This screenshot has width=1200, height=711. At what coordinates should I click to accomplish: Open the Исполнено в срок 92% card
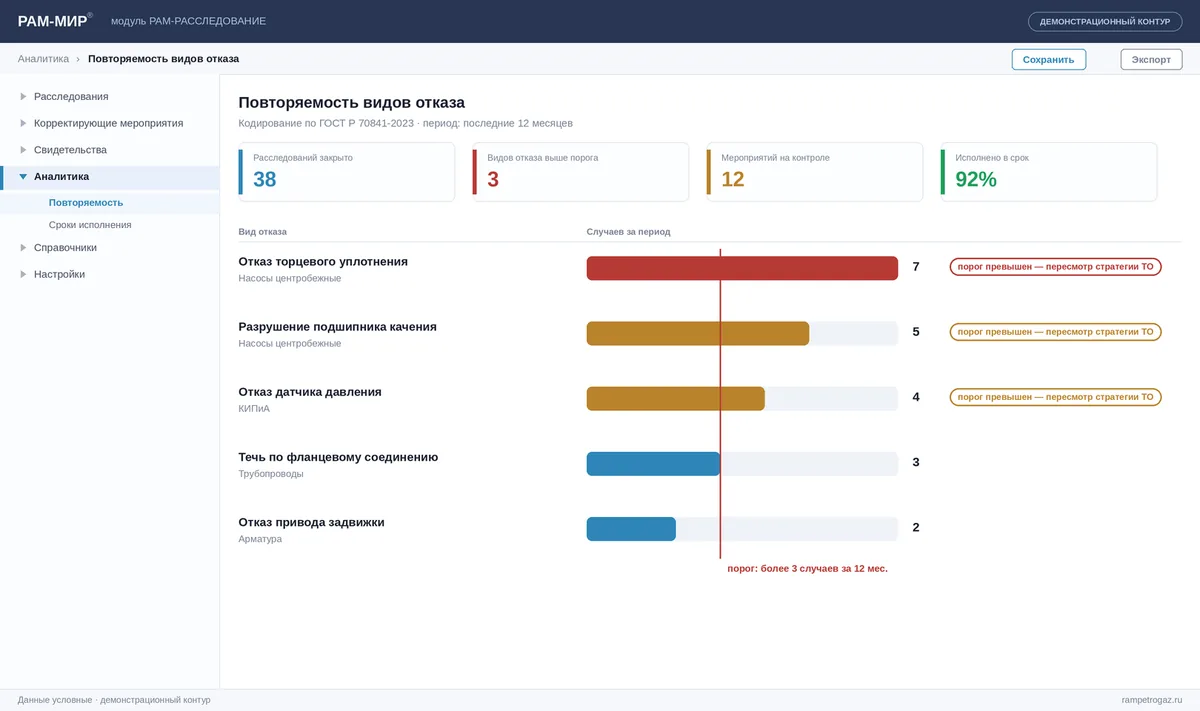point(1049,172)
